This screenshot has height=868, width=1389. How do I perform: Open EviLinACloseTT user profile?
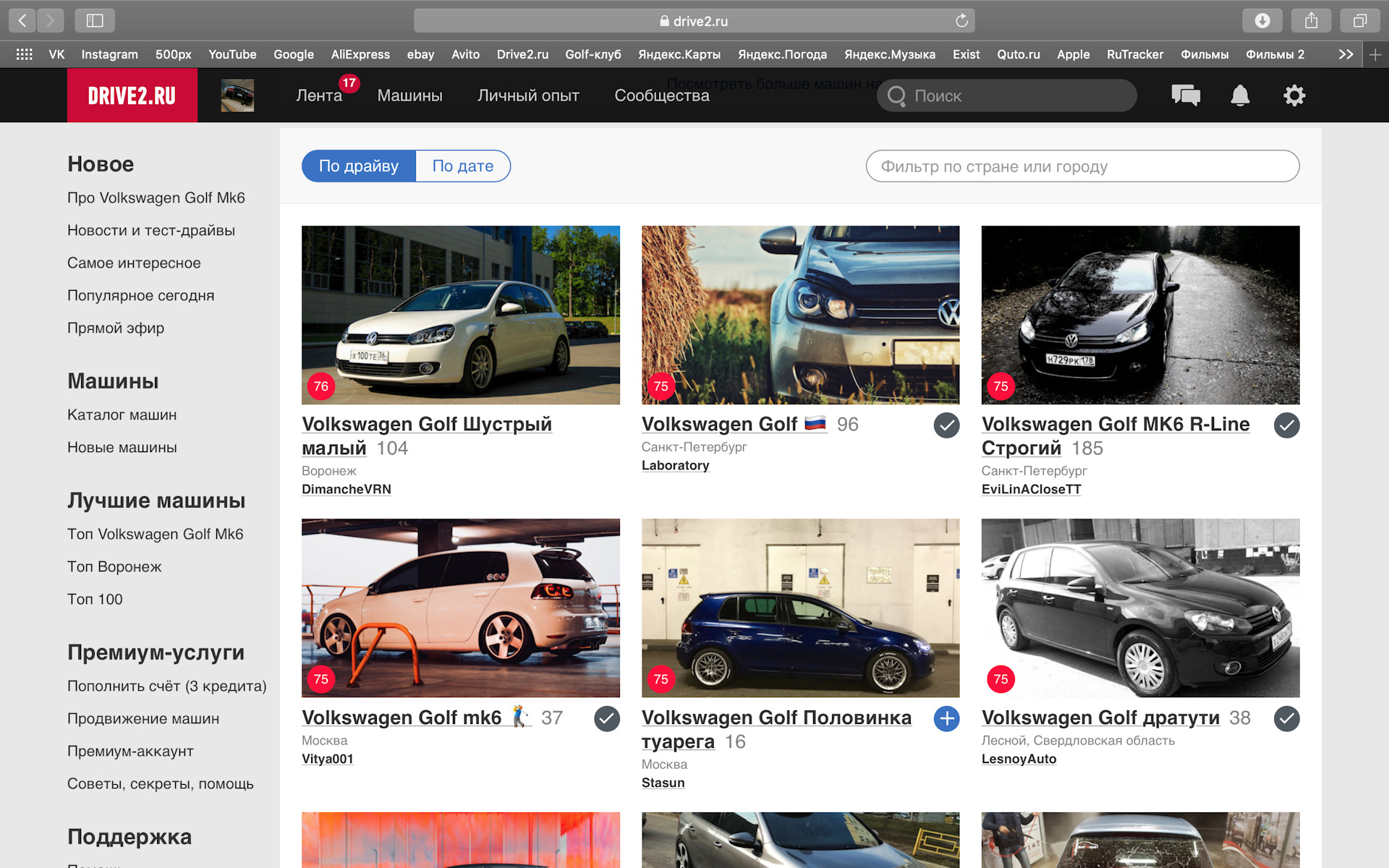(x=1031, y=490)
